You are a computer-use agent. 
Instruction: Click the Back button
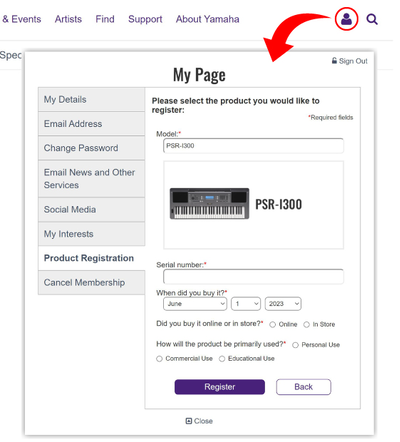[303, 387]
